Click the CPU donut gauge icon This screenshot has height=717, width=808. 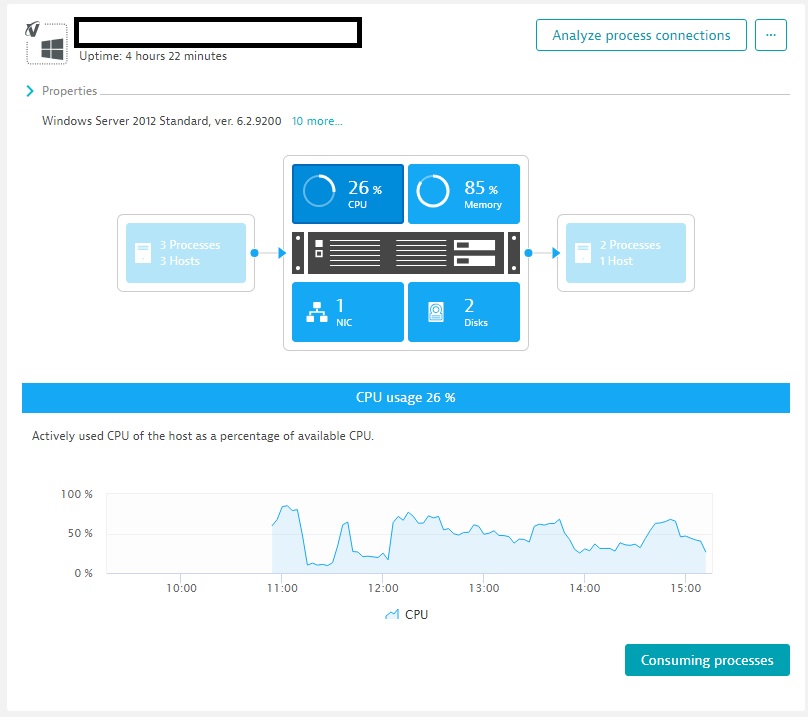[x=319, y=191]
